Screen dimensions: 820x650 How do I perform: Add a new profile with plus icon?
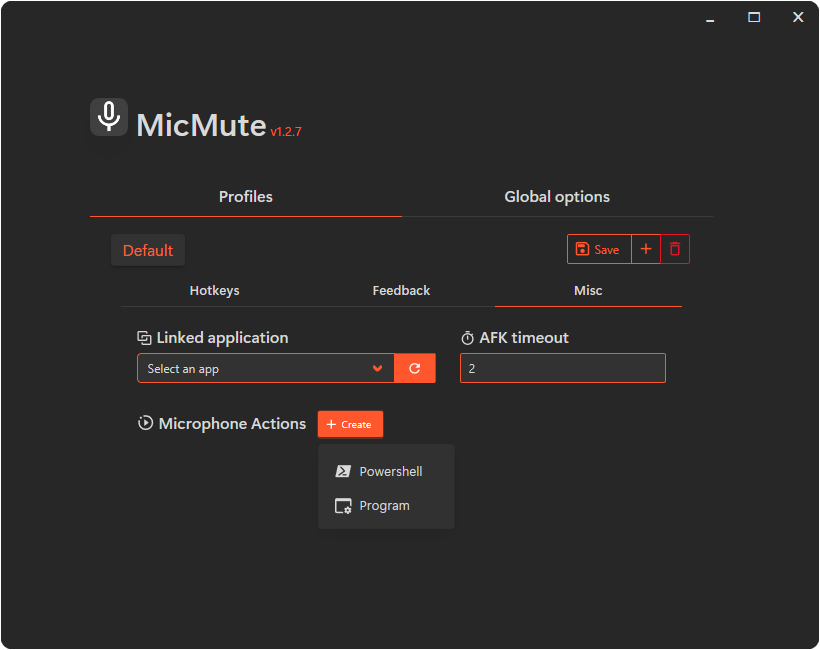pos(646,249)
